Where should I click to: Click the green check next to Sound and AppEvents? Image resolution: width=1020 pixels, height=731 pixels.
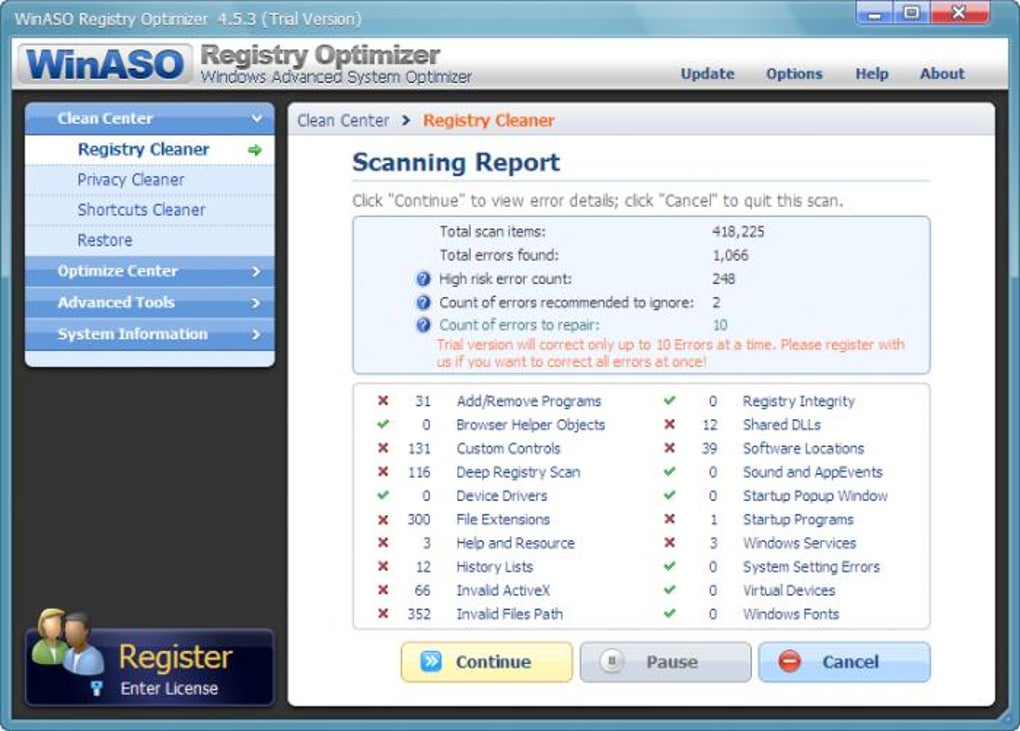point(669,472)
